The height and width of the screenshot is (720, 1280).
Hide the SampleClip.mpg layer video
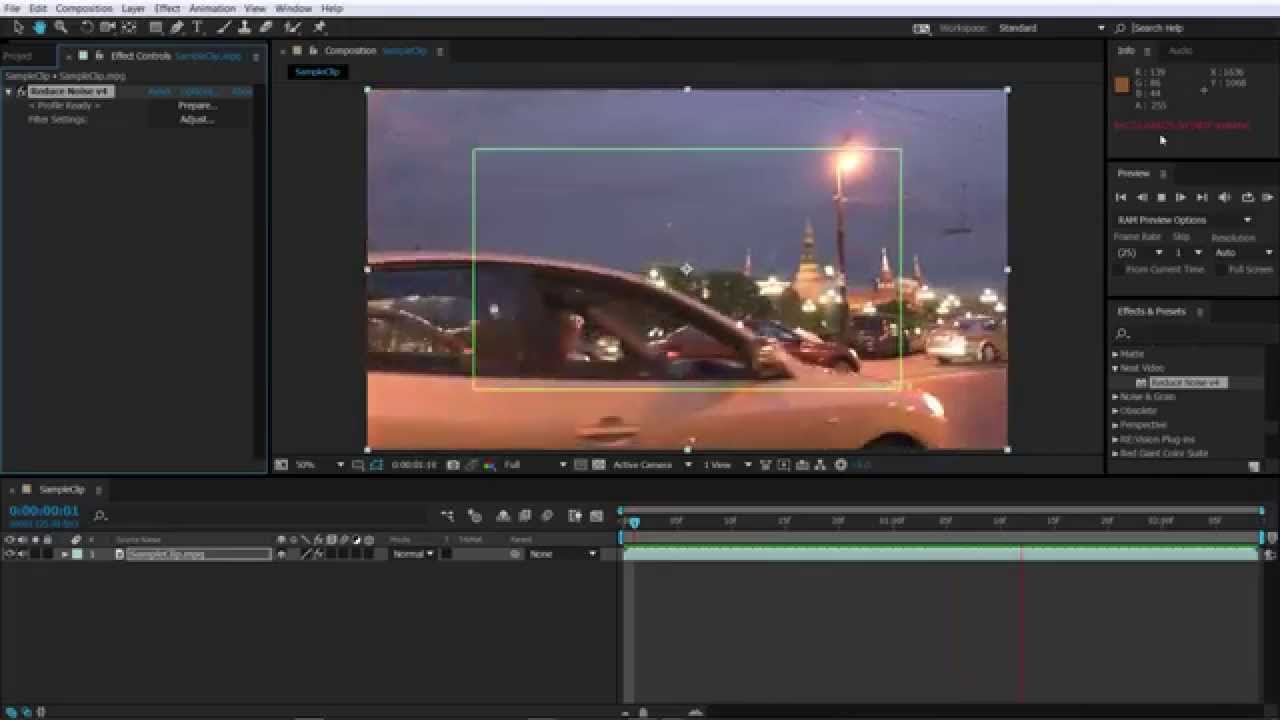pos(10,554)
